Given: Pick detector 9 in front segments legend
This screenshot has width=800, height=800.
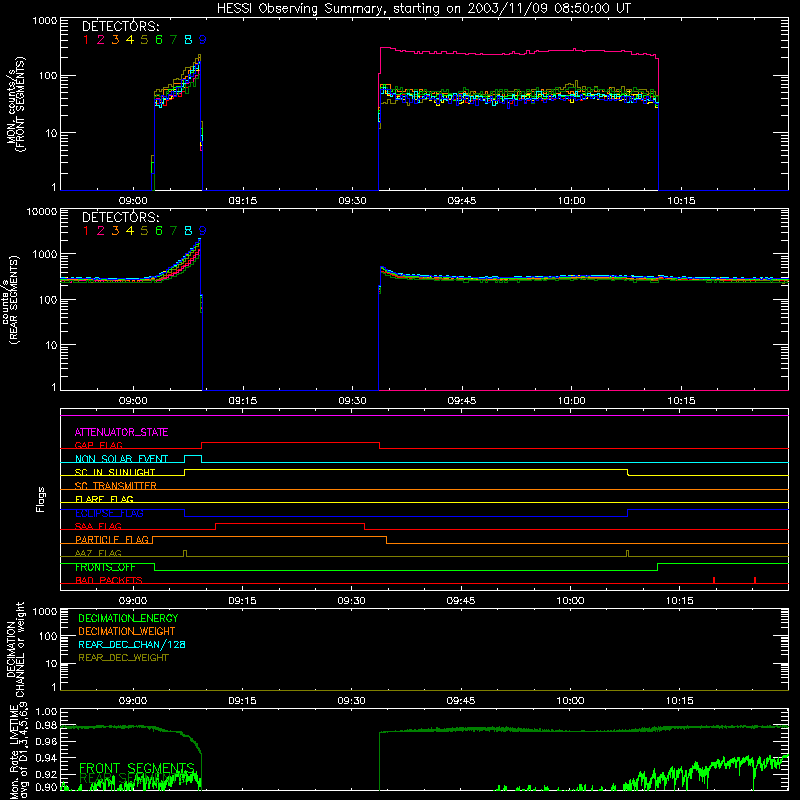Looking at the screenshot, I should pyautogui.click(x=203, y=40).
